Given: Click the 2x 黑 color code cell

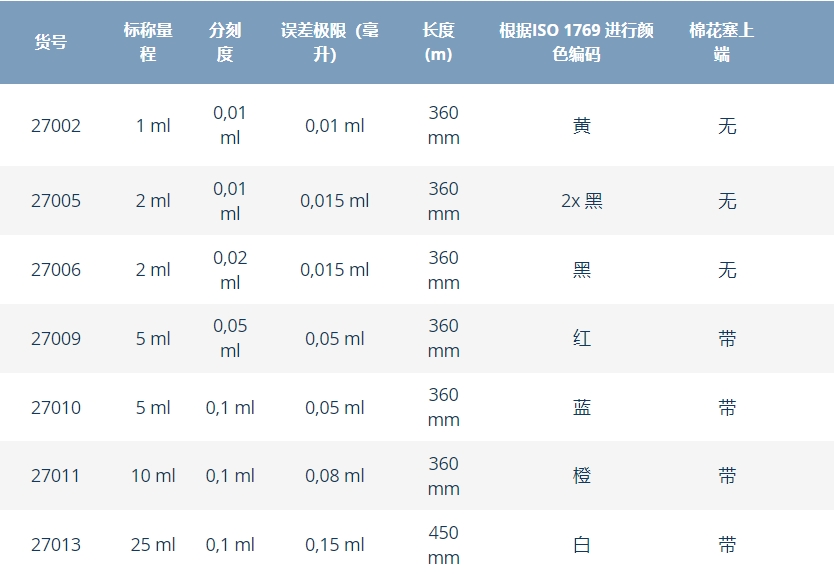Looking at the screenshot, I should tap(582, 201).
